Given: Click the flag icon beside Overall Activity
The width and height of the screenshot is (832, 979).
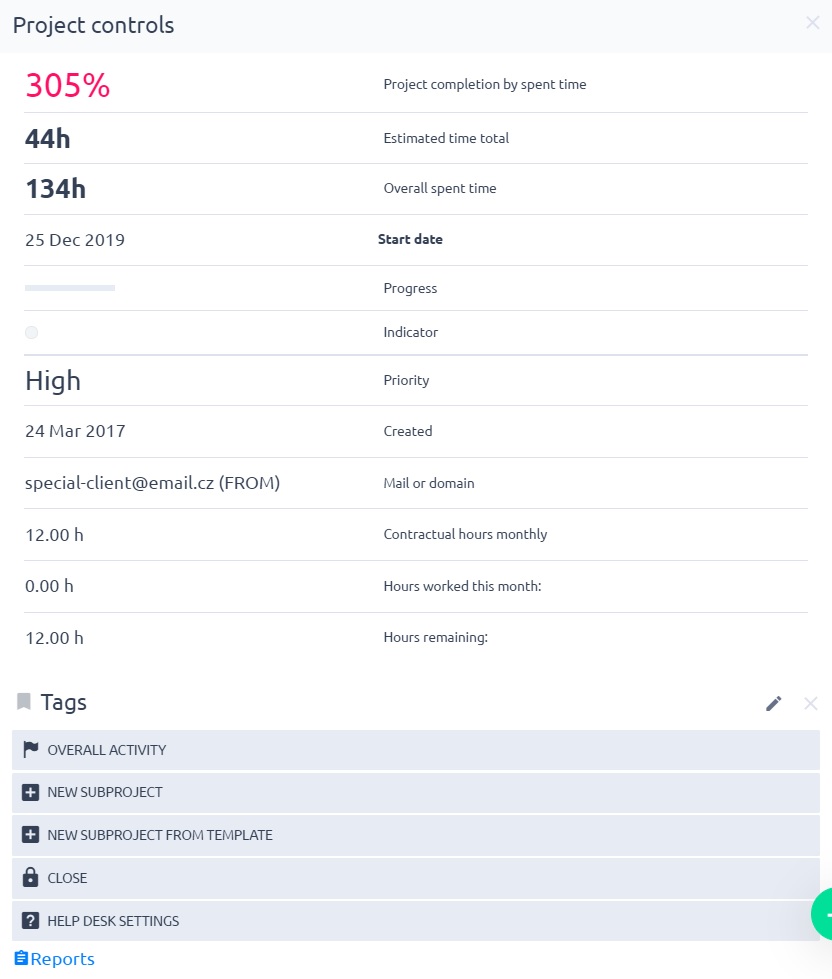Looking at the screenshot, I should 30,750.
